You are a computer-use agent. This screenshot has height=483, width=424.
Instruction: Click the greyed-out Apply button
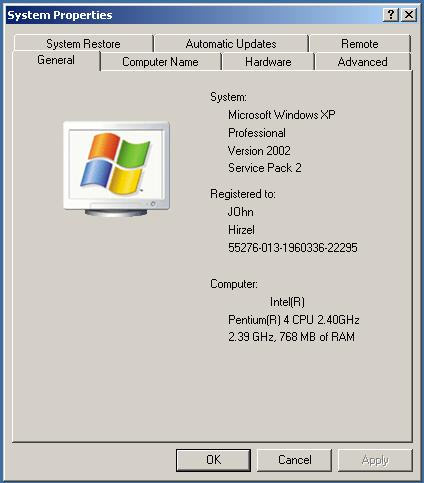[x=375, y=460]
